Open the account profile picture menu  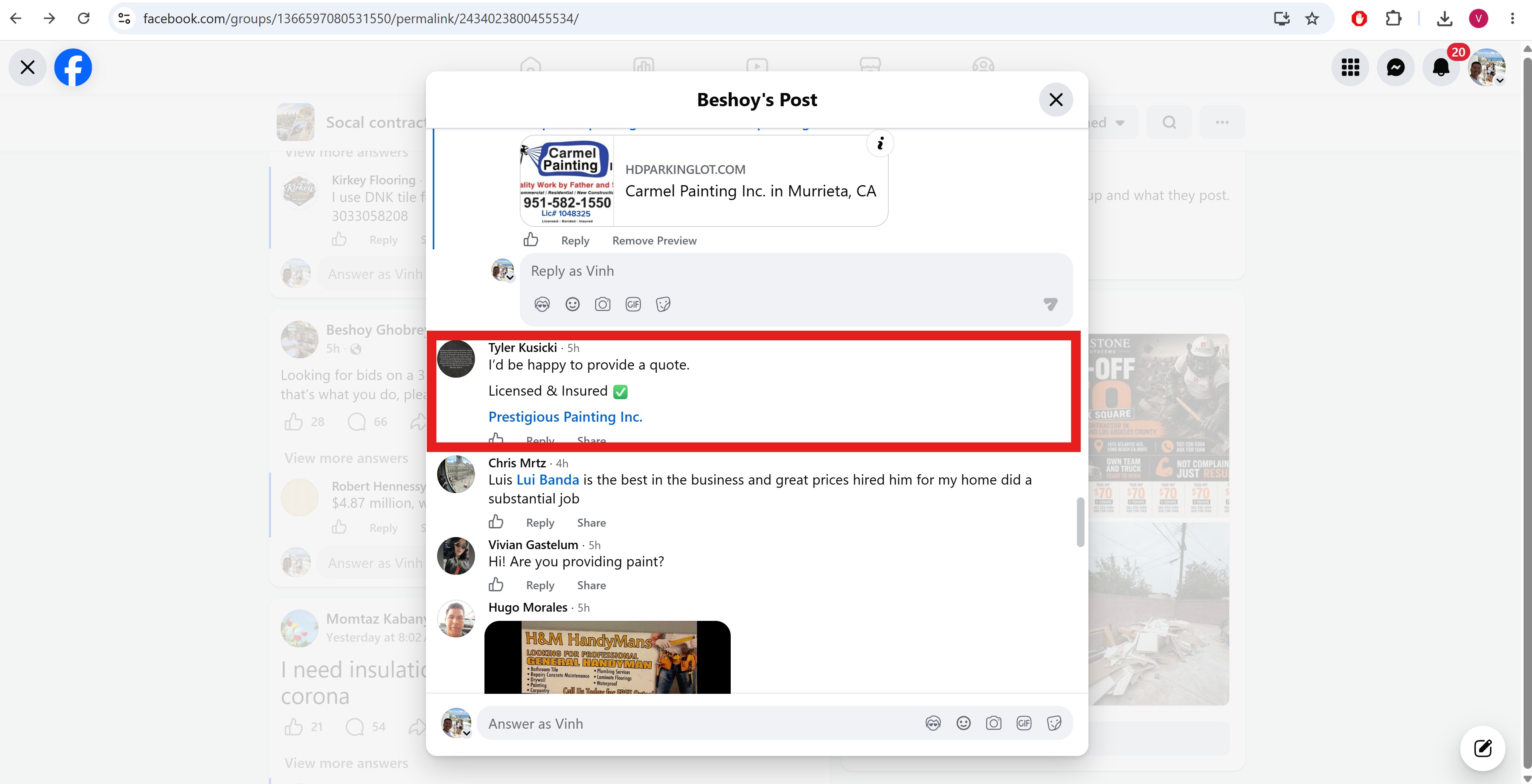pyautogui.click(x=1487, y=67)
